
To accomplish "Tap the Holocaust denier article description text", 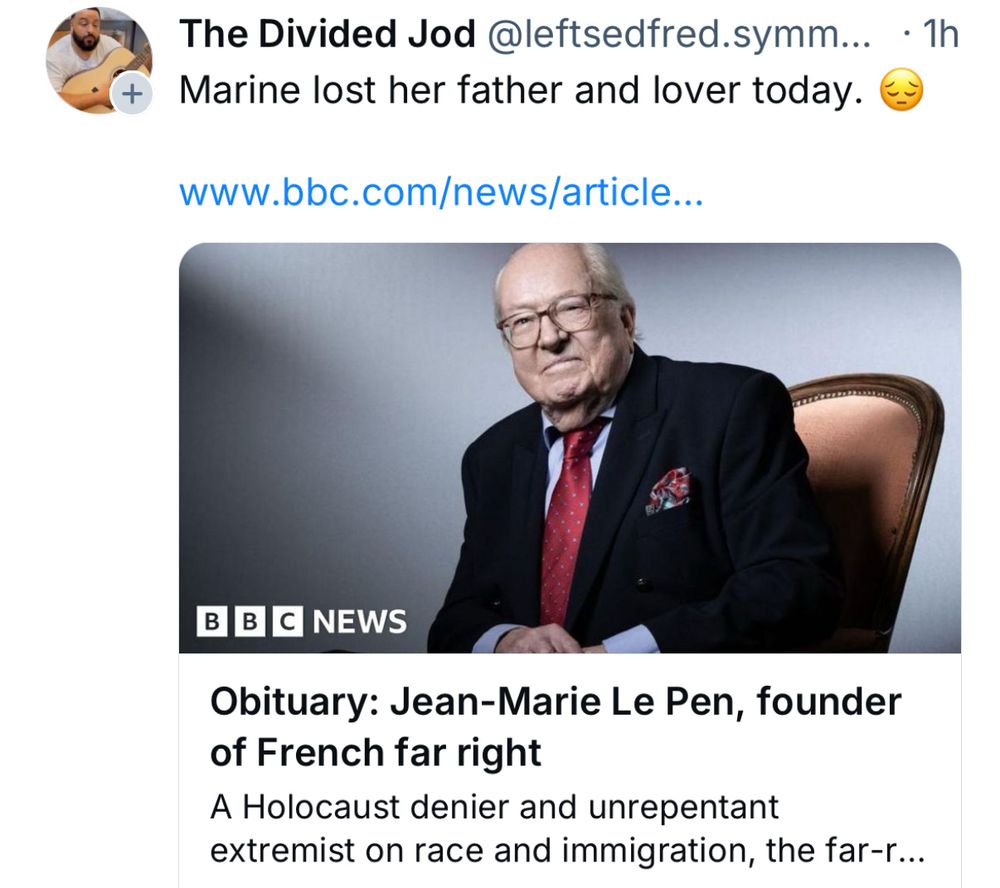I will (x=567, y=829).
